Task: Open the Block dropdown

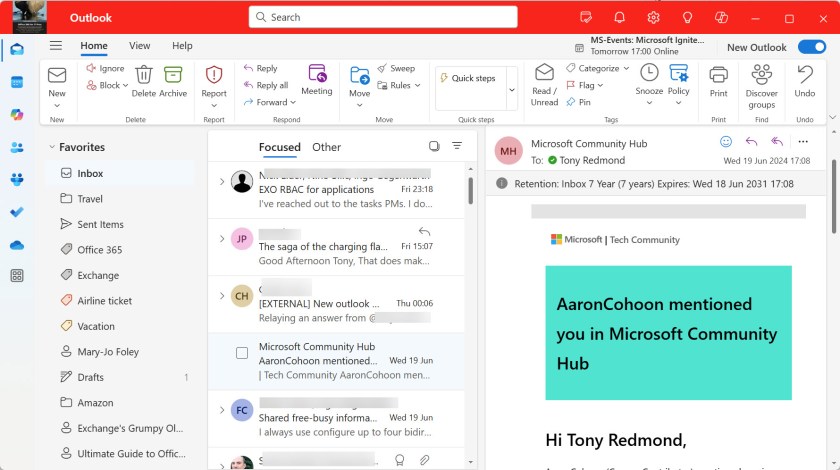Action: [x=125, y=85]
